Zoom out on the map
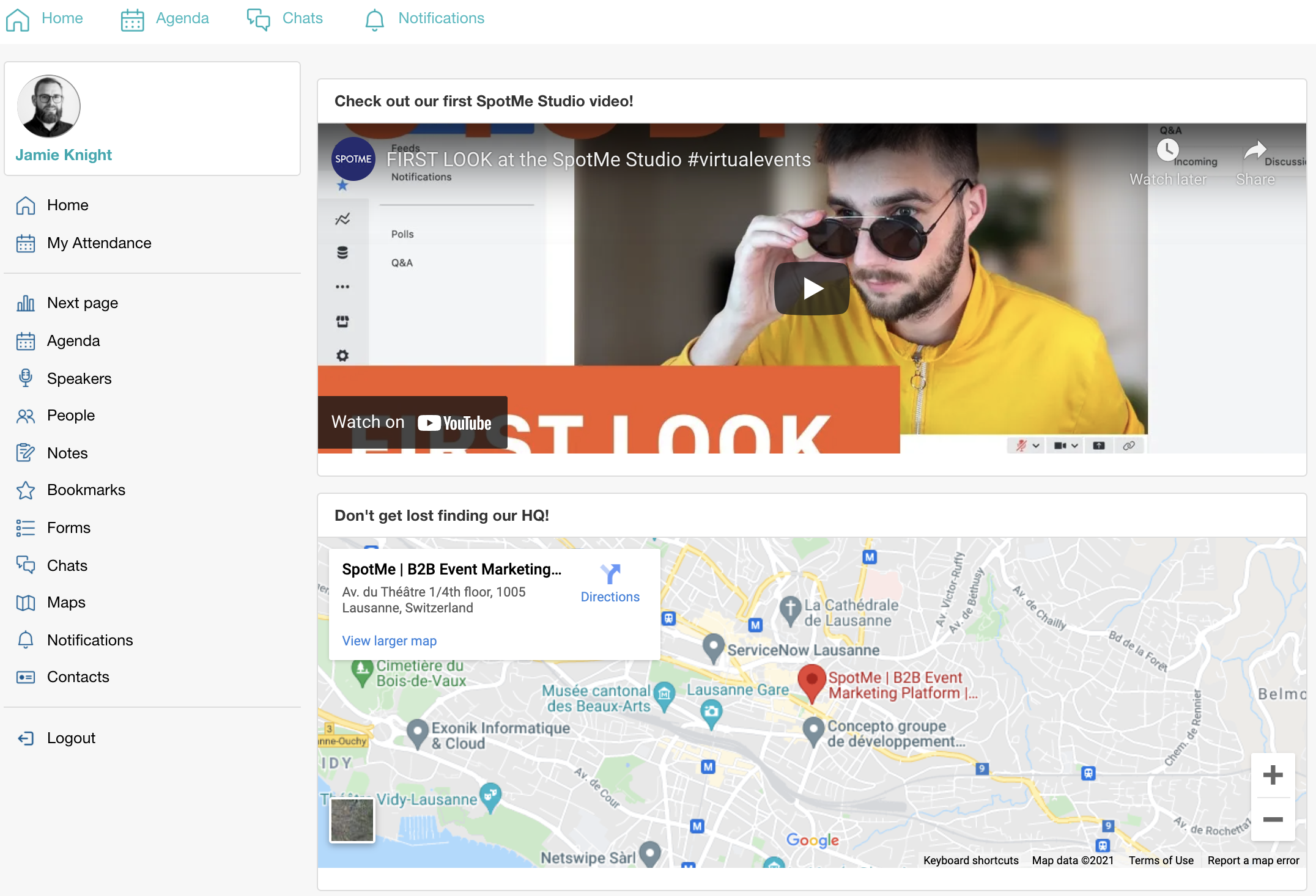The width and height of the screenshot is (1316, 896). click(1273, 820)
